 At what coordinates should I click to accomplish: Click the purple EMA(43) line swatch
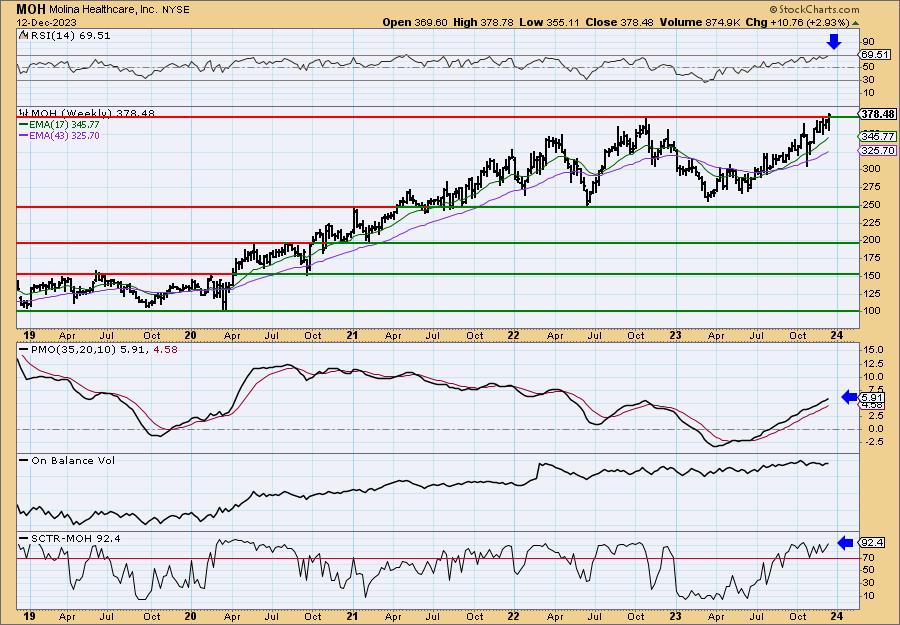point(24,136)
